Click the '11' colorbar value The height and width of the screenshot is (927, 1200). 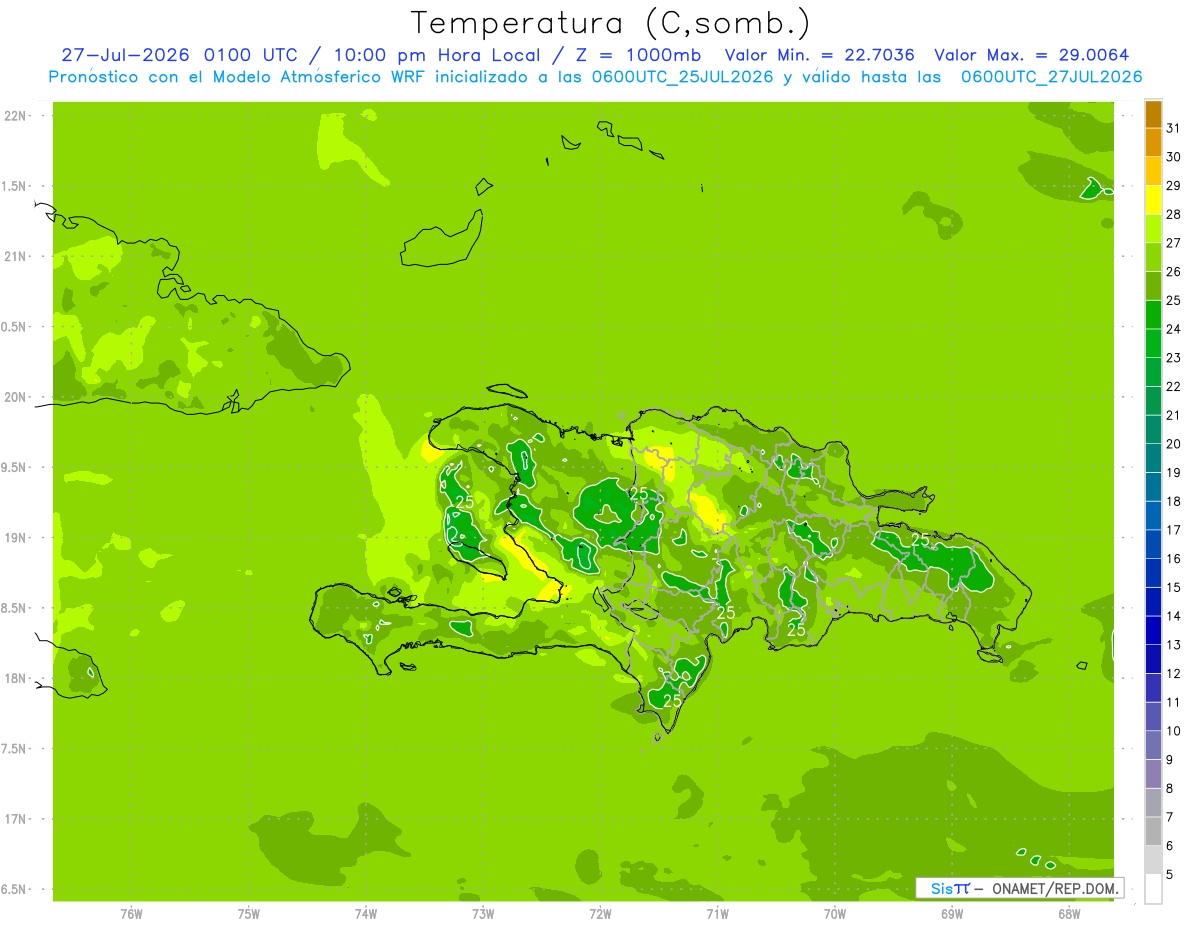tap(1173, 702)
